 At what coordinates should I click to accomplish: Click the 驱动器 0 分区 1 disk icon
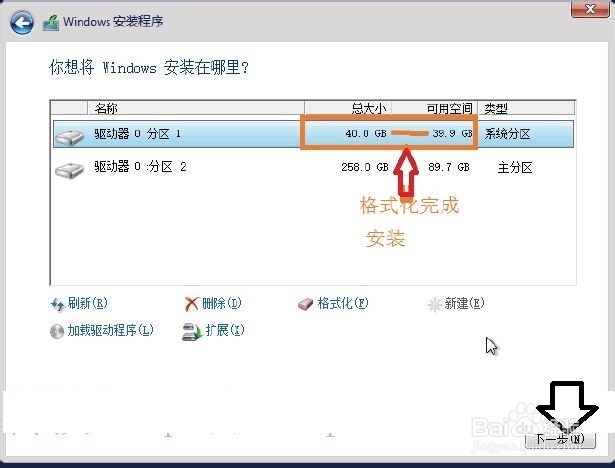[69, 137]
